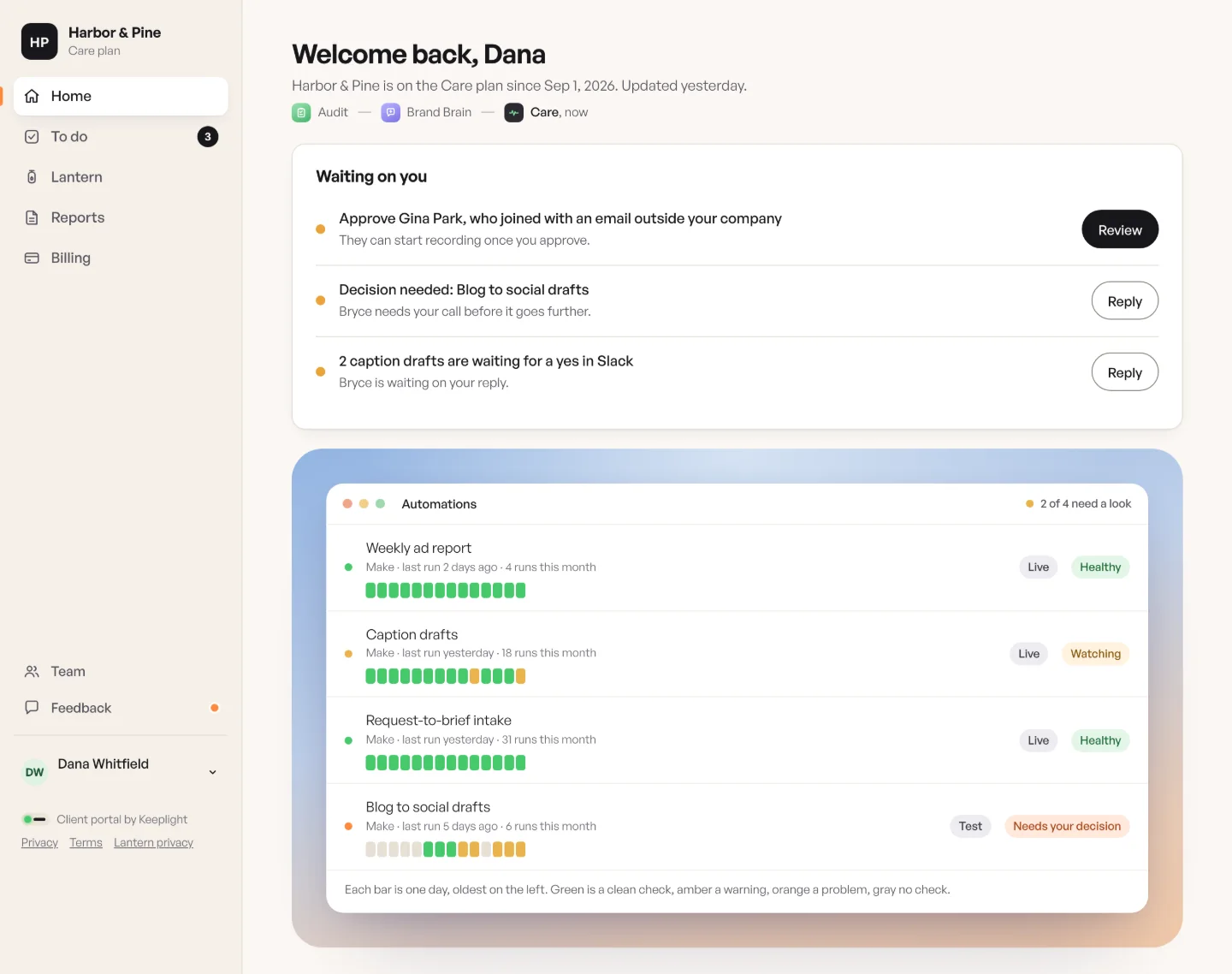
Task: Reply to Blog to social drafts decision
Action: click(x=1125, y=301)
